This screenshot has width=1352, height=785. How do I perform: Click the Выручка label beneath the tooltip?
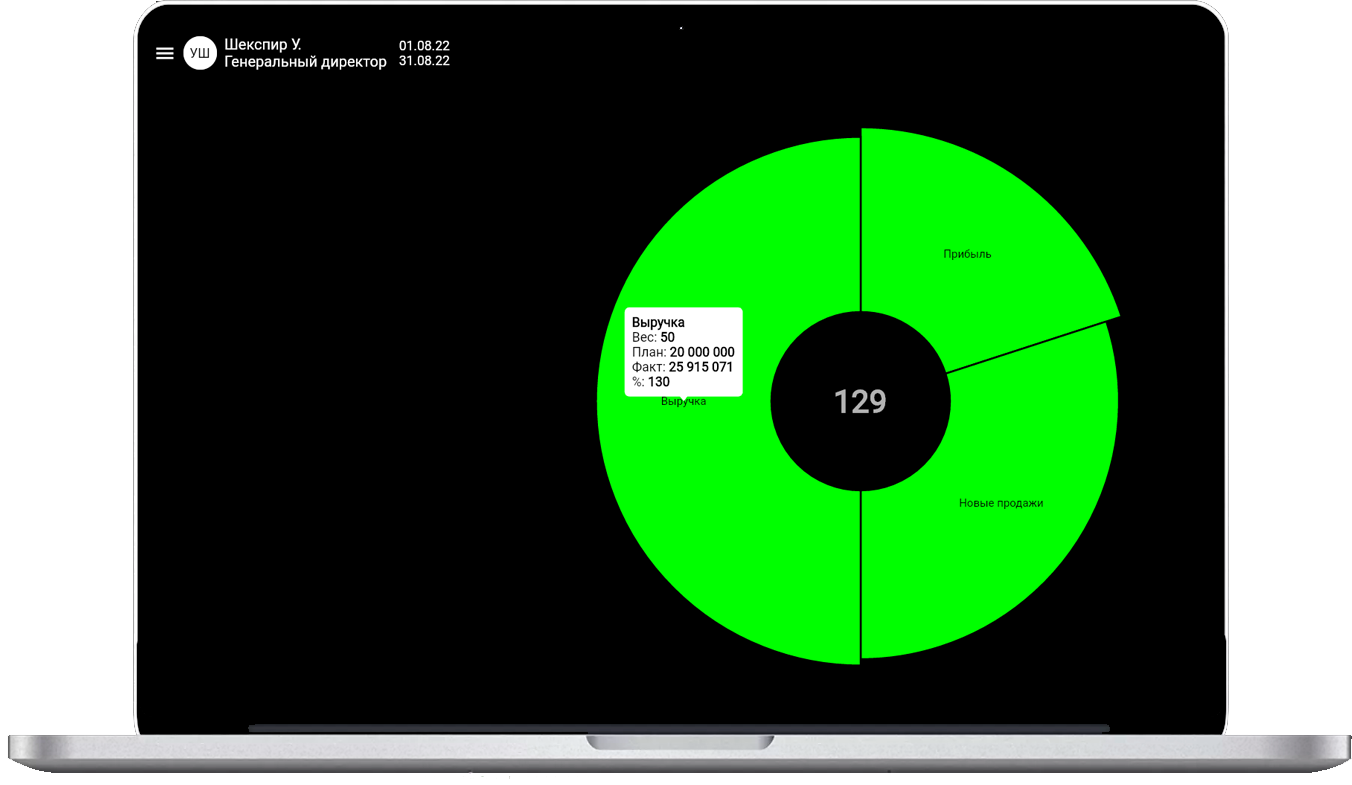683,402
